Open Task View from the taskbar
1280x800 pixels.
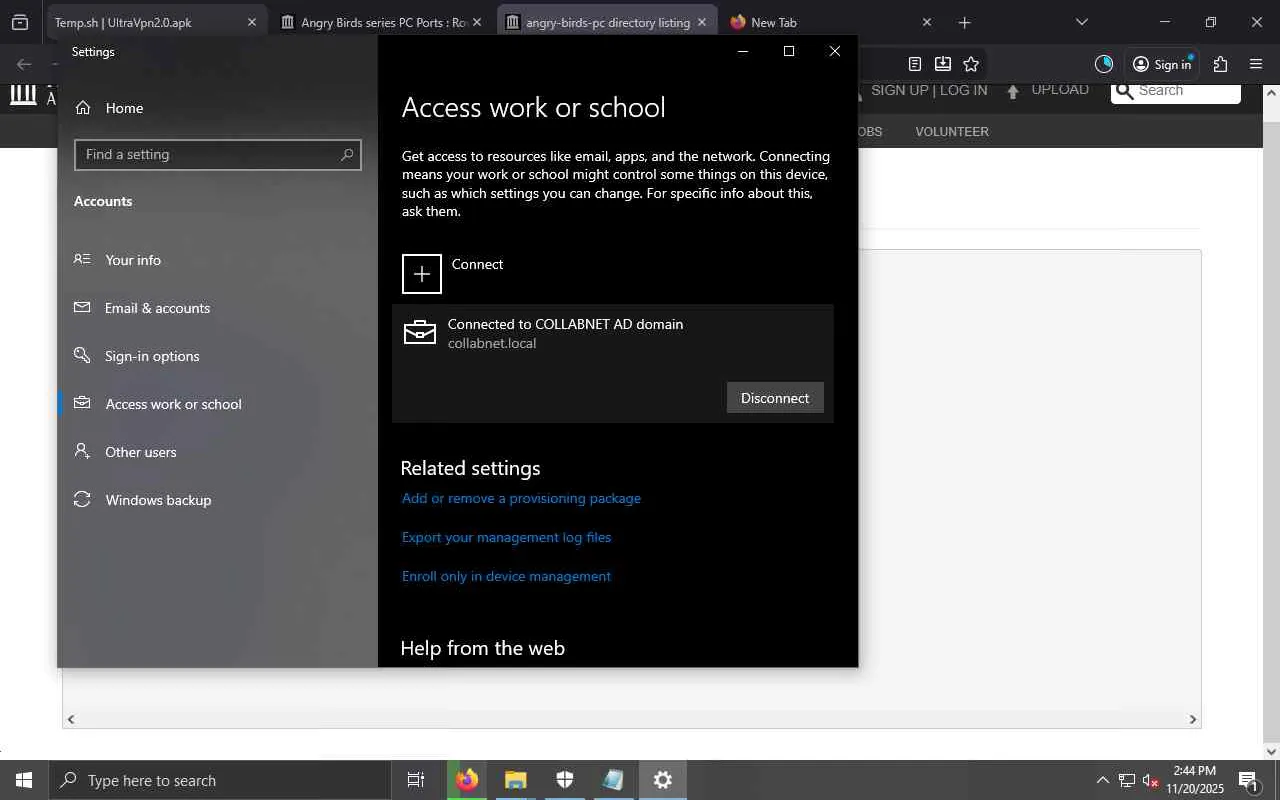(416, 780)
